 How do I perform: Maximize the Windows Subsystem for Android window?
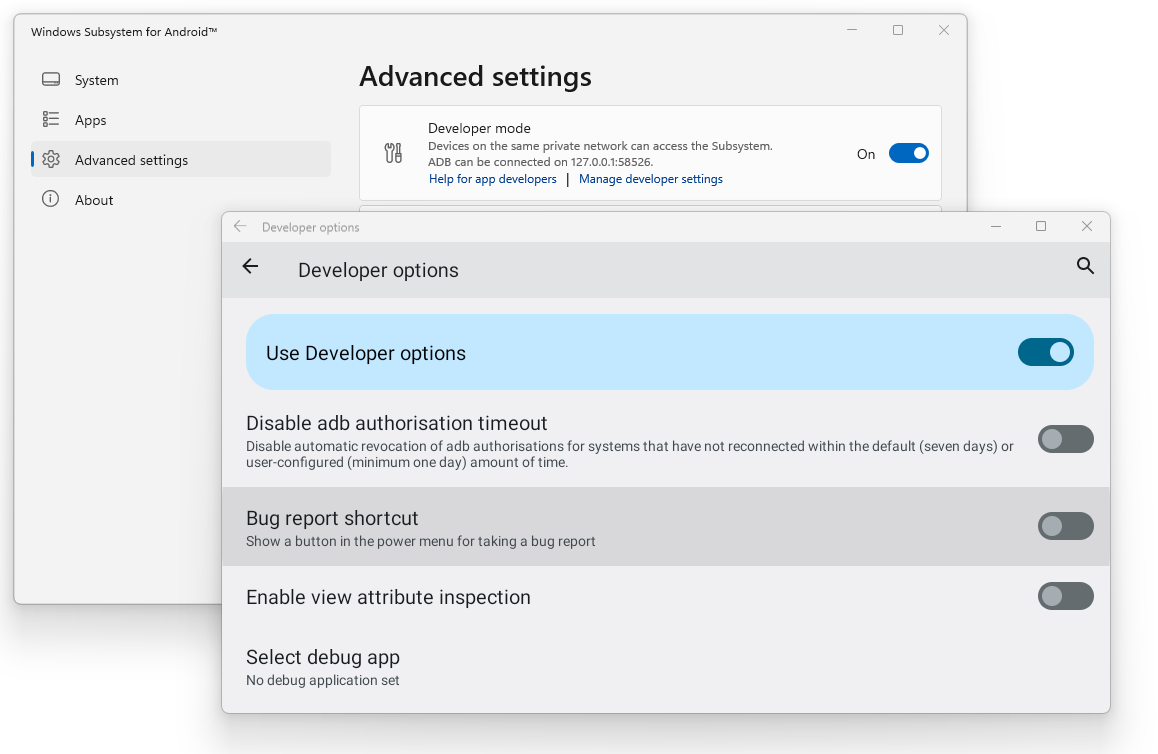(898, 30)
